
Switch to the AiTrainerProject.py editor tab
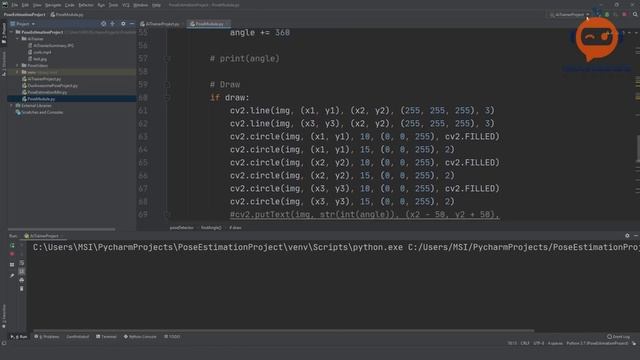(162, 24)
